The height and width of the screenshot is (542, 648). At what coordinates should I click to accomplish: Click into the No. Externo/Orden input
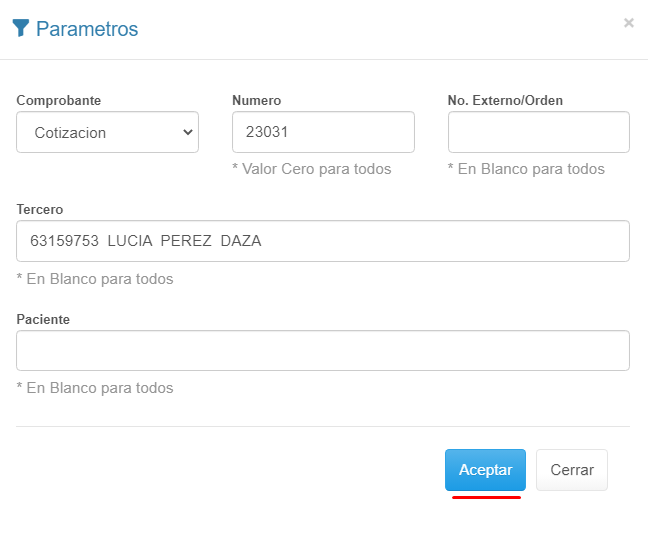[x=538, y=132]
